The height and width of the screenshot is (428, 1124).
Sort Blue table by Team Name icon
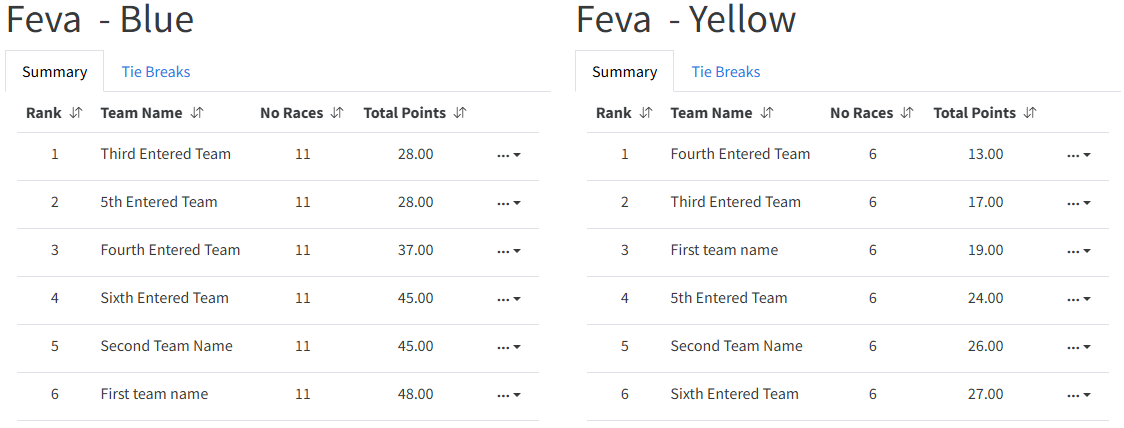[x=197, y=113]
